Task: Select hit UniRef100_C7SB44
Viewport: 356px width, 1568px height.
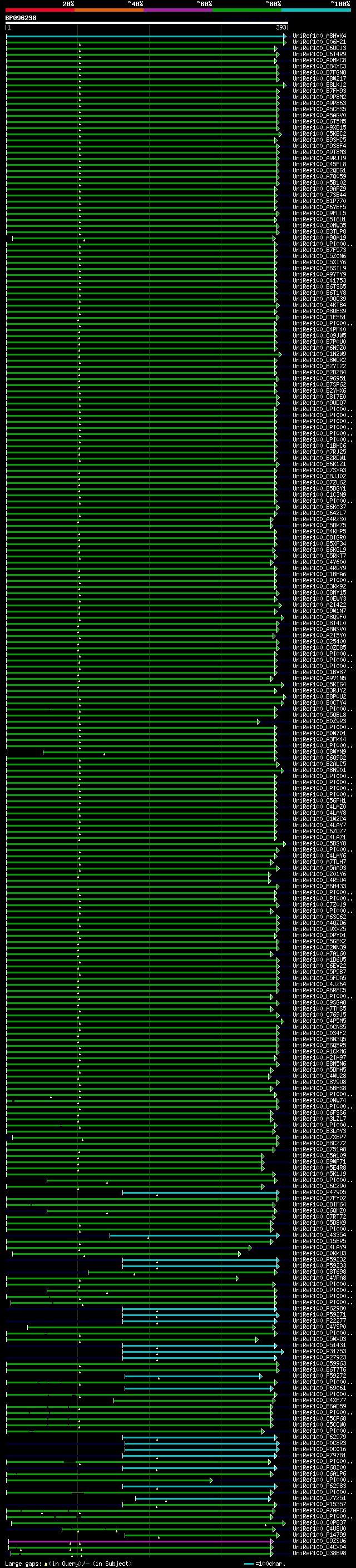Action: click(319, 195)
